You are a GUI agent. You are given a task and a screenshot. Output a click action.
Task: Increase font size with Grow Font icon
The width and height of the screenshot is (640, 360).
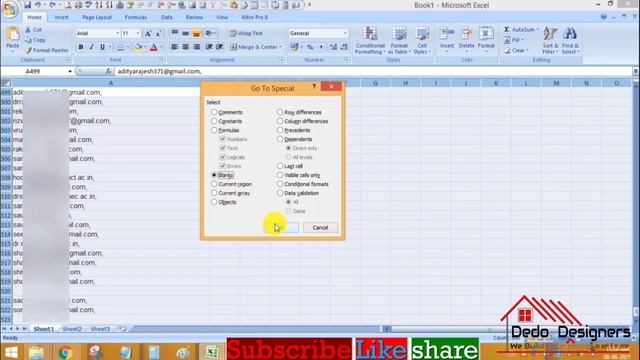pos(148,33)
